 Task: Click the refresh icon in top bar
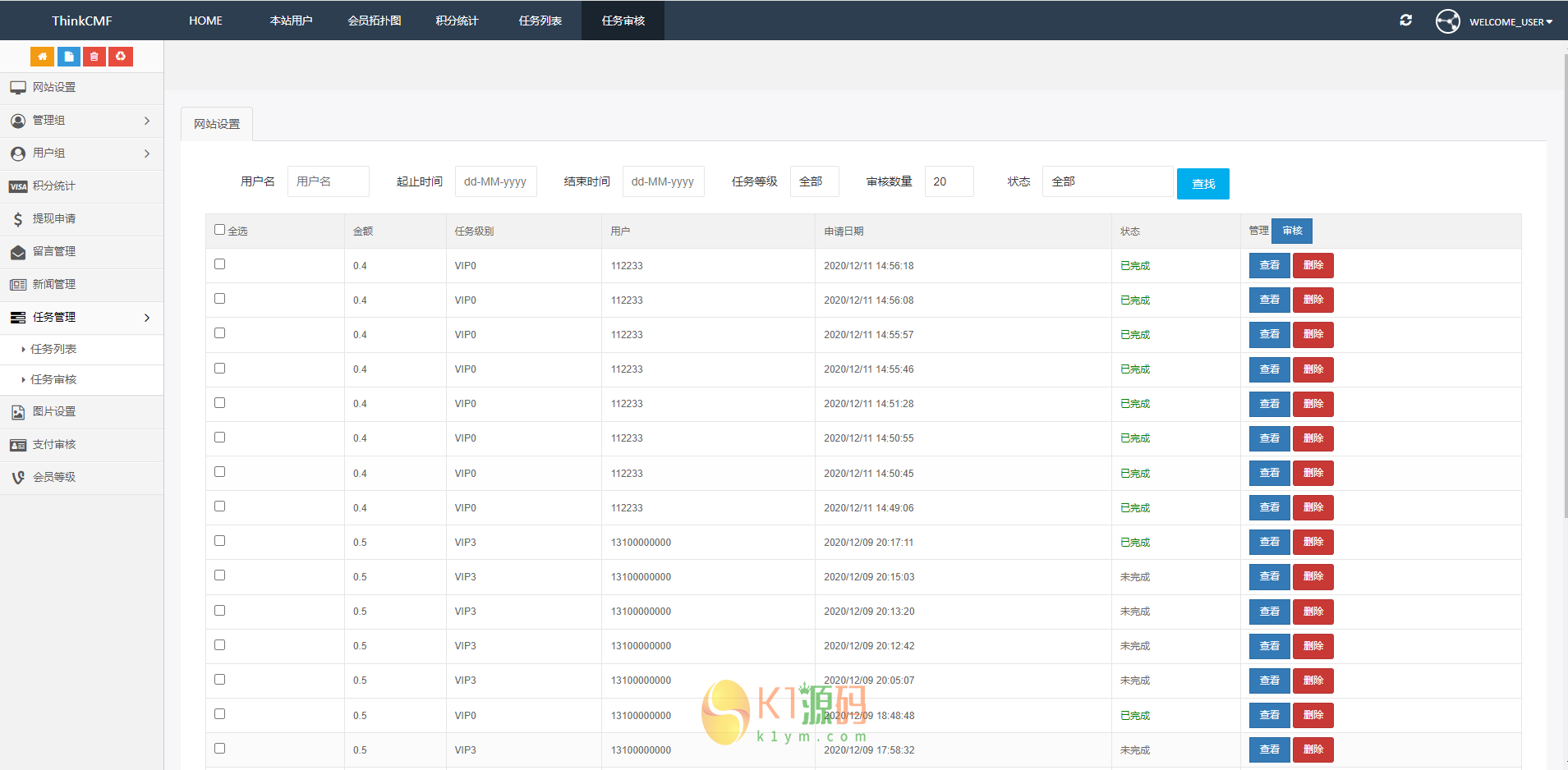pos(1405,21)
